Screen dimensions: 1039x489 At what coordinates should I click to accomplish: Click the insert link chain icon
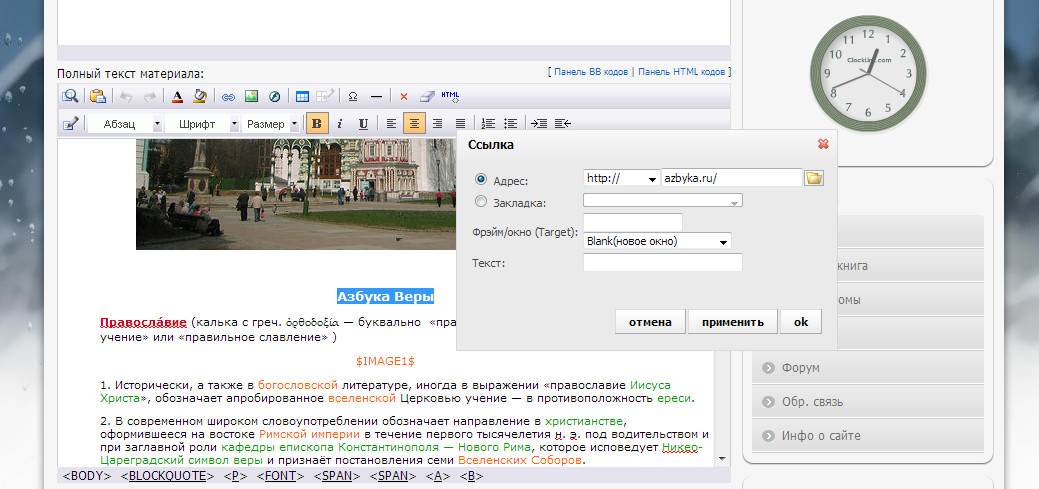coord(228,97)
